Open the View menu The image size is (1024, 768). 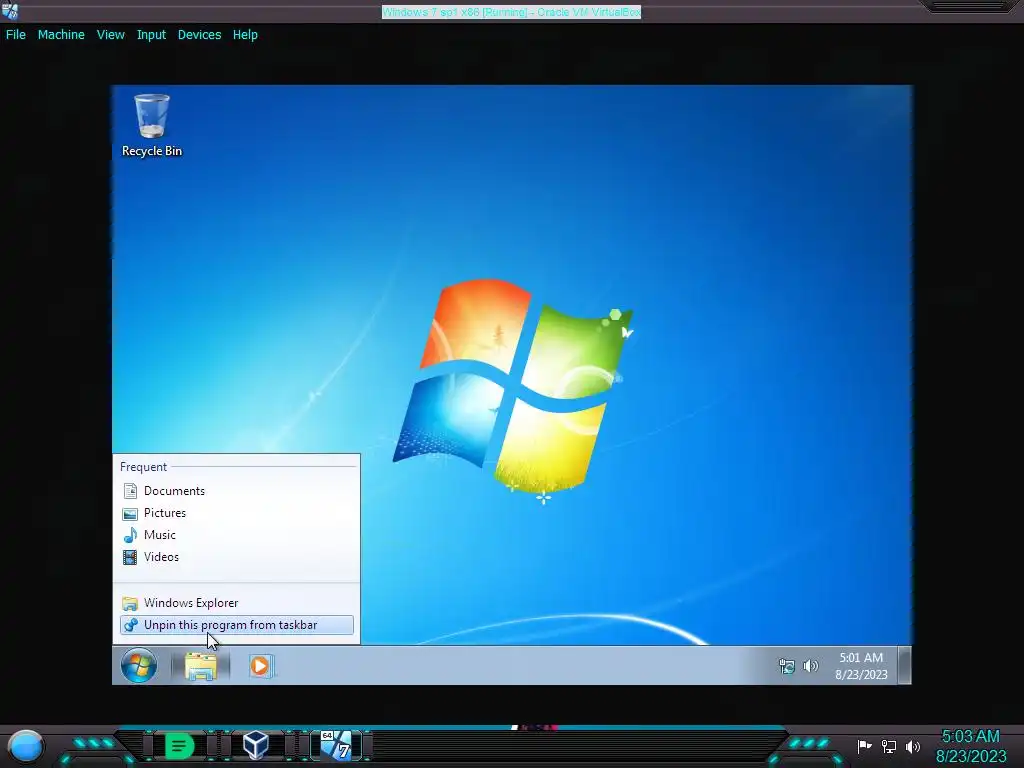tap(110, 35)
